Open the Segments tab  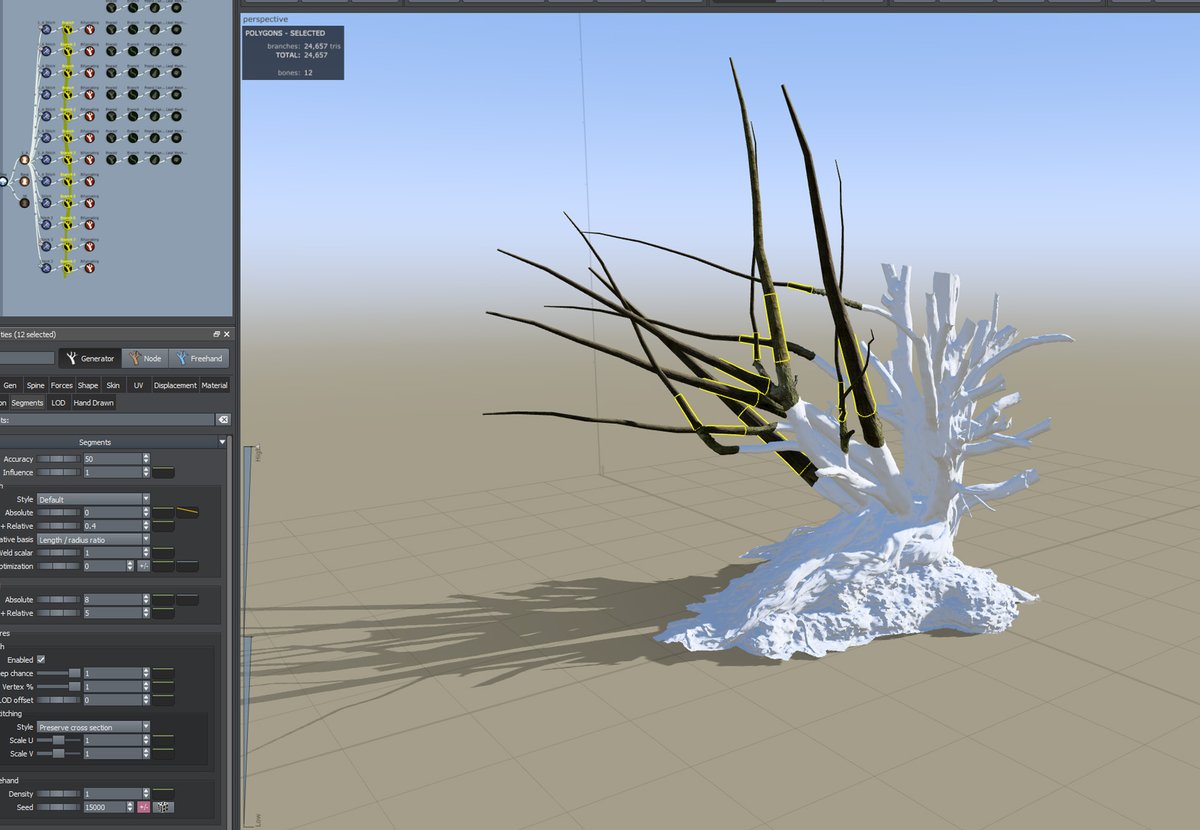tap(27, 403)
